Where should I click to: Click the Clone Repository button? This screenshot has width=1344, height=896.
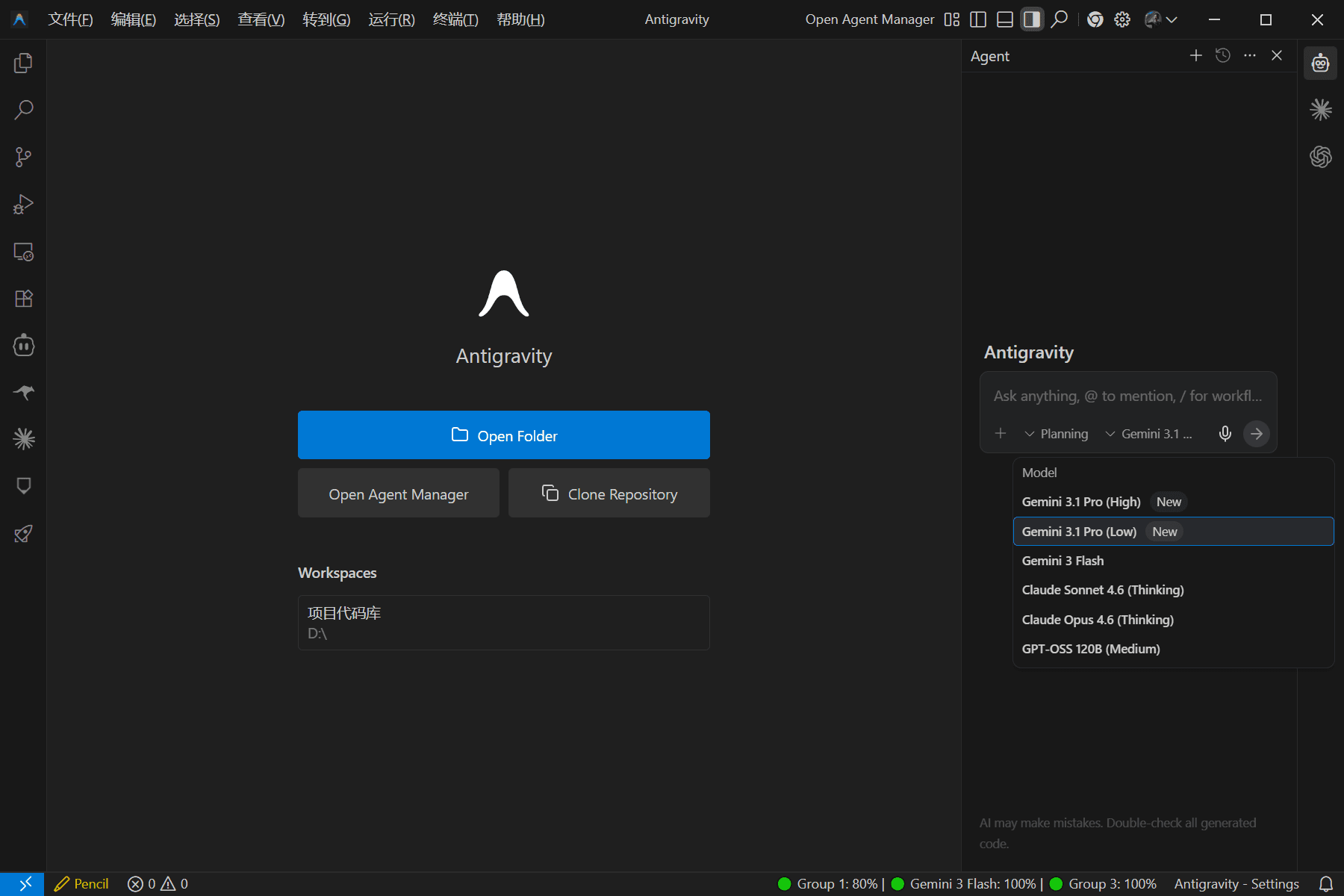(x=609, y=494)
